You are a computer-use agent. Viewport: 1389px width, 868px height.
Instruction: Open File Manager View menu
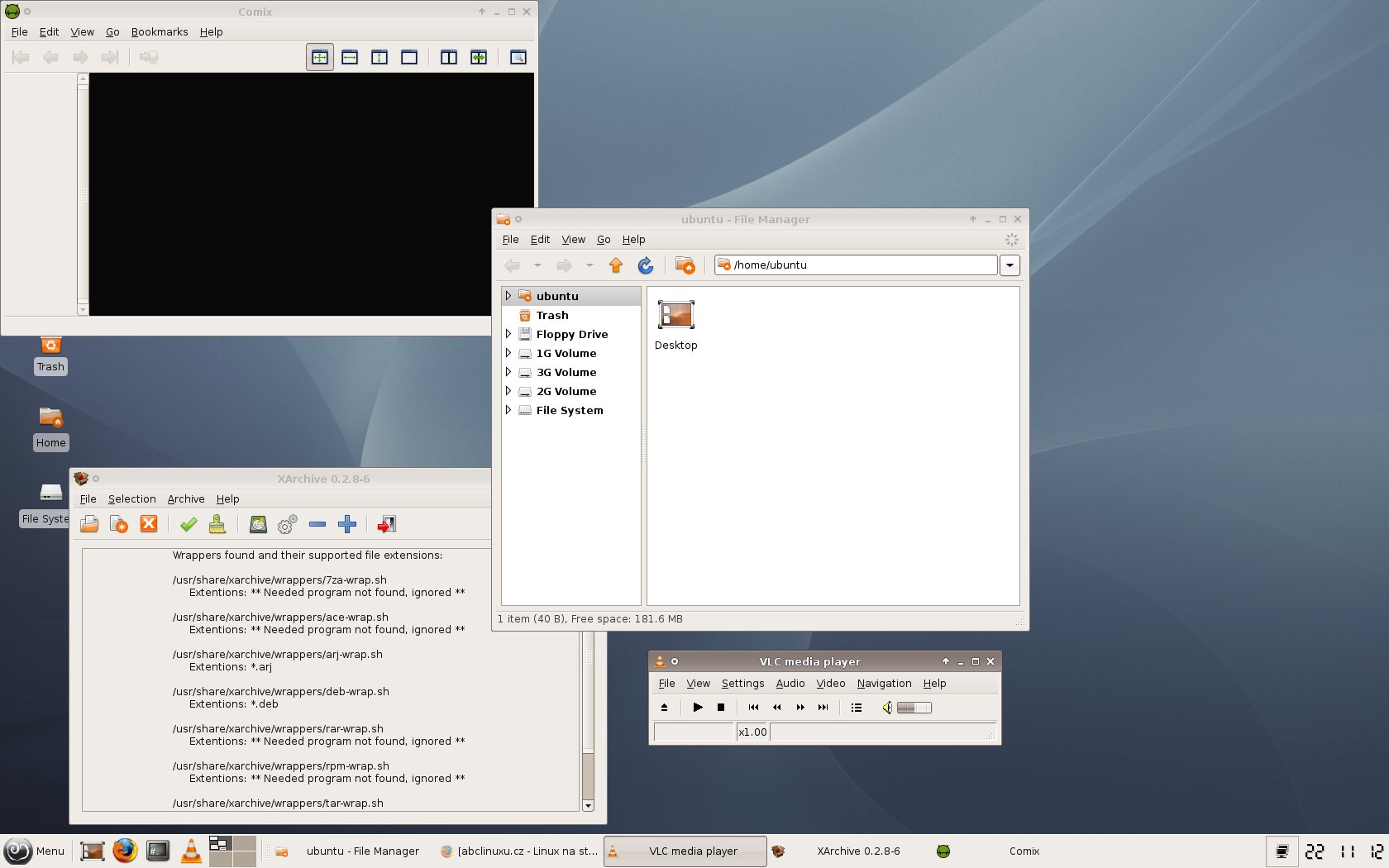pos(574,240)
